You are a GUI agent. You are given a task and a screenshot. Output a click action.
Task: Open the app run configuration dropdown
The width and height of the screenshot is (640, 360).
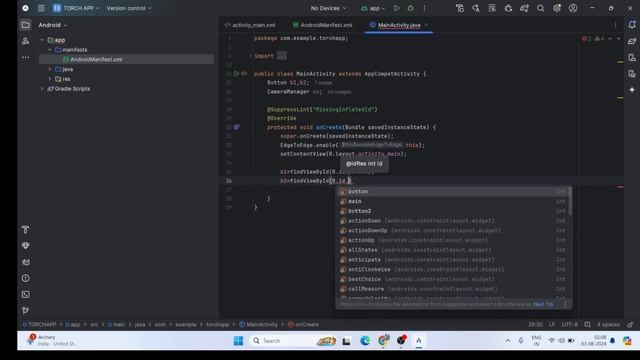click(373, 8)
